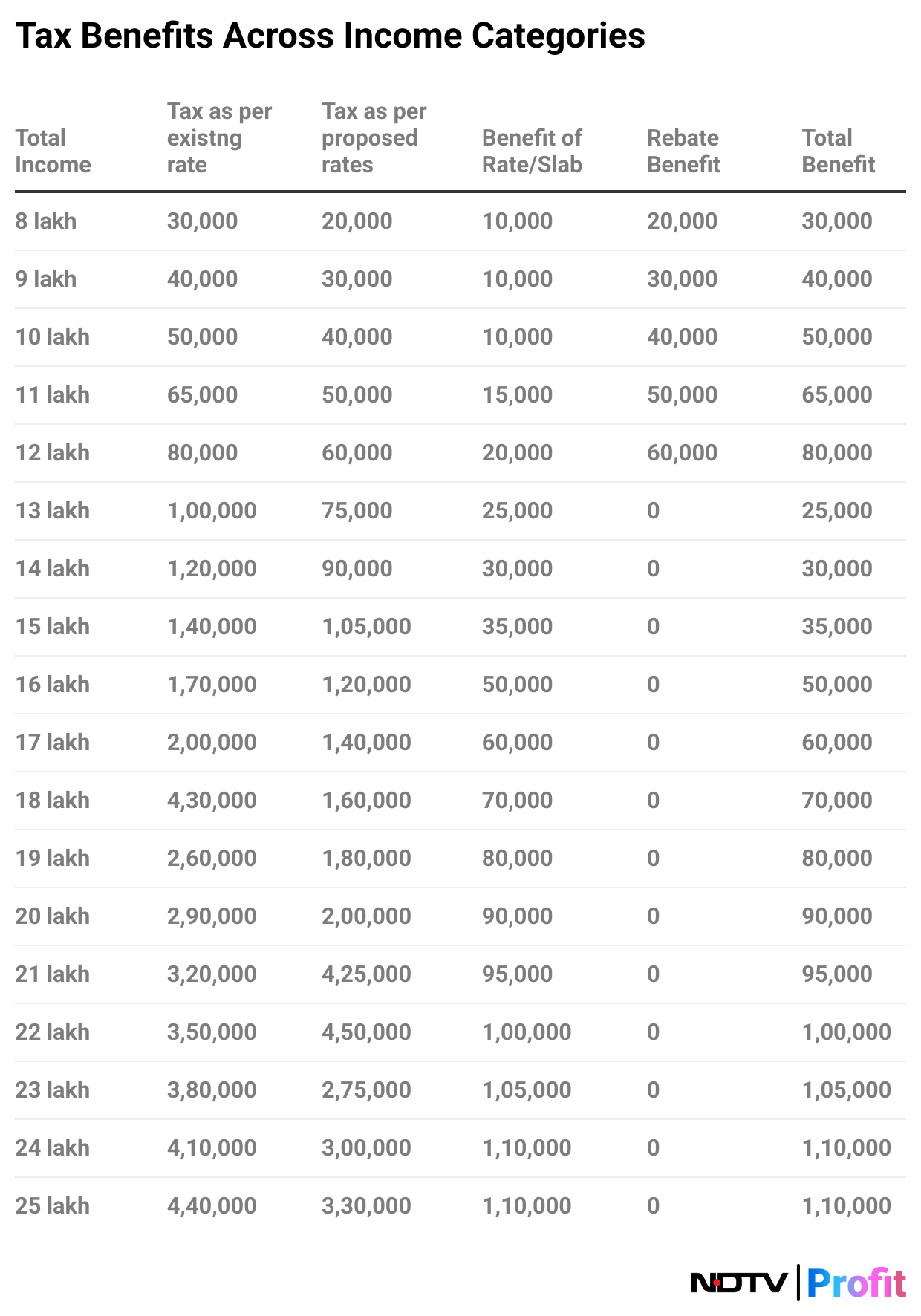
Task: Select the Benefit of Rate/Slab column header
Action: (532, 151)
